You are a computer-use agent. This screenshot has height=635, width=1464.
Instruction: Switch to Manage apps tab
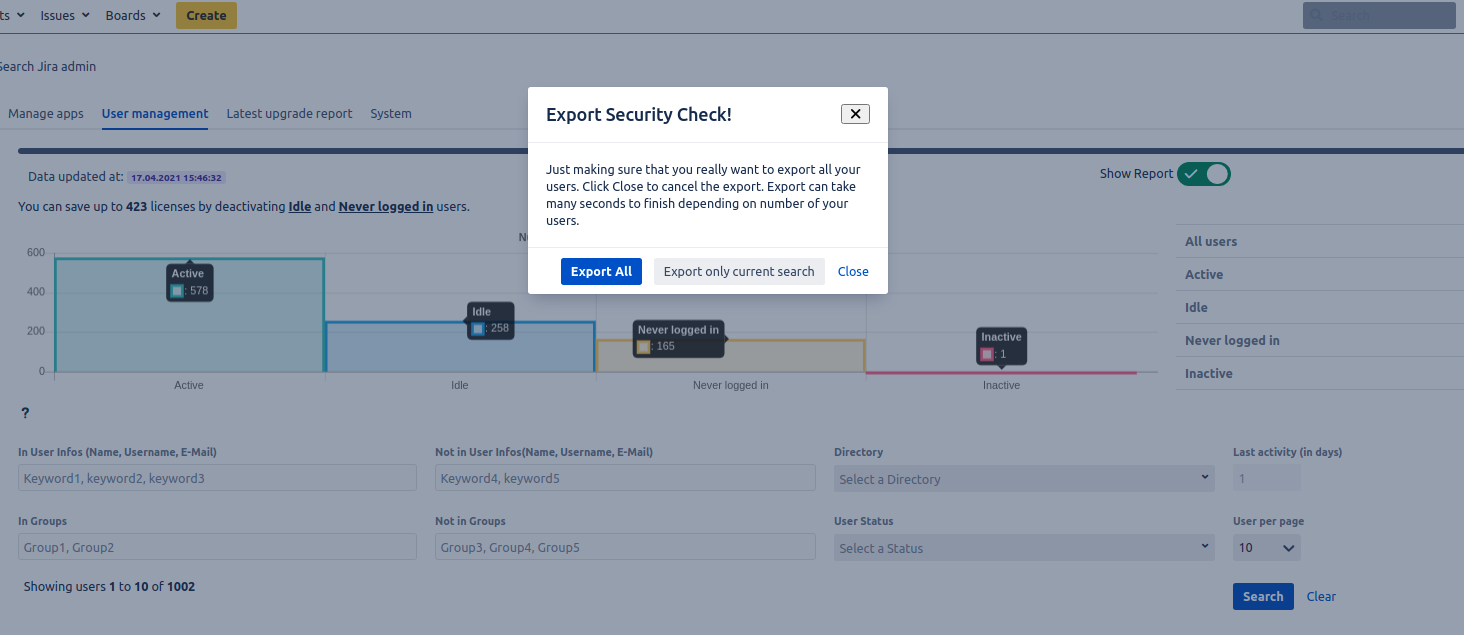(x=46, y=113)
